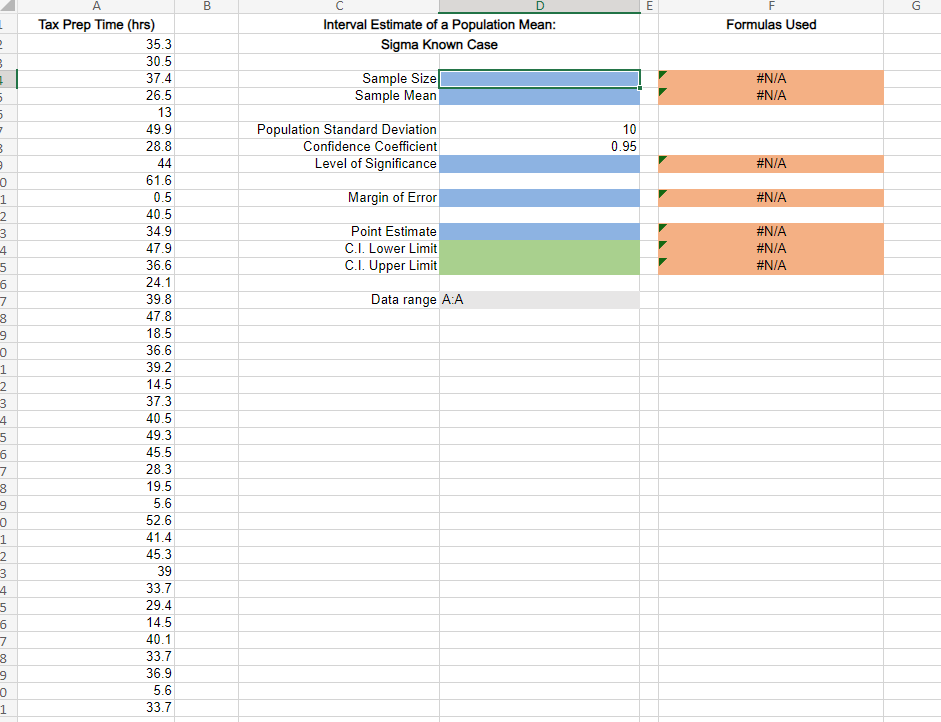The height and width of the screenshot is (722, 941).
Task: Click the blue Sample Size input cell
Action: (x=539, y=77)
